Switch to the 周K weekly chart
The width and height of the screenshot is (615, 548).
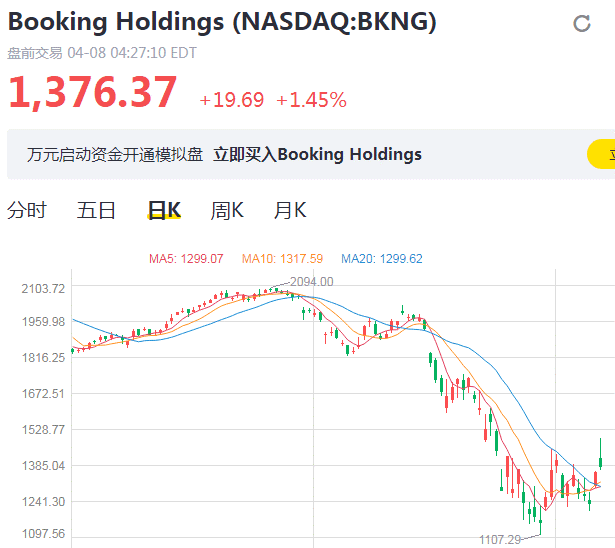point(227,211)
